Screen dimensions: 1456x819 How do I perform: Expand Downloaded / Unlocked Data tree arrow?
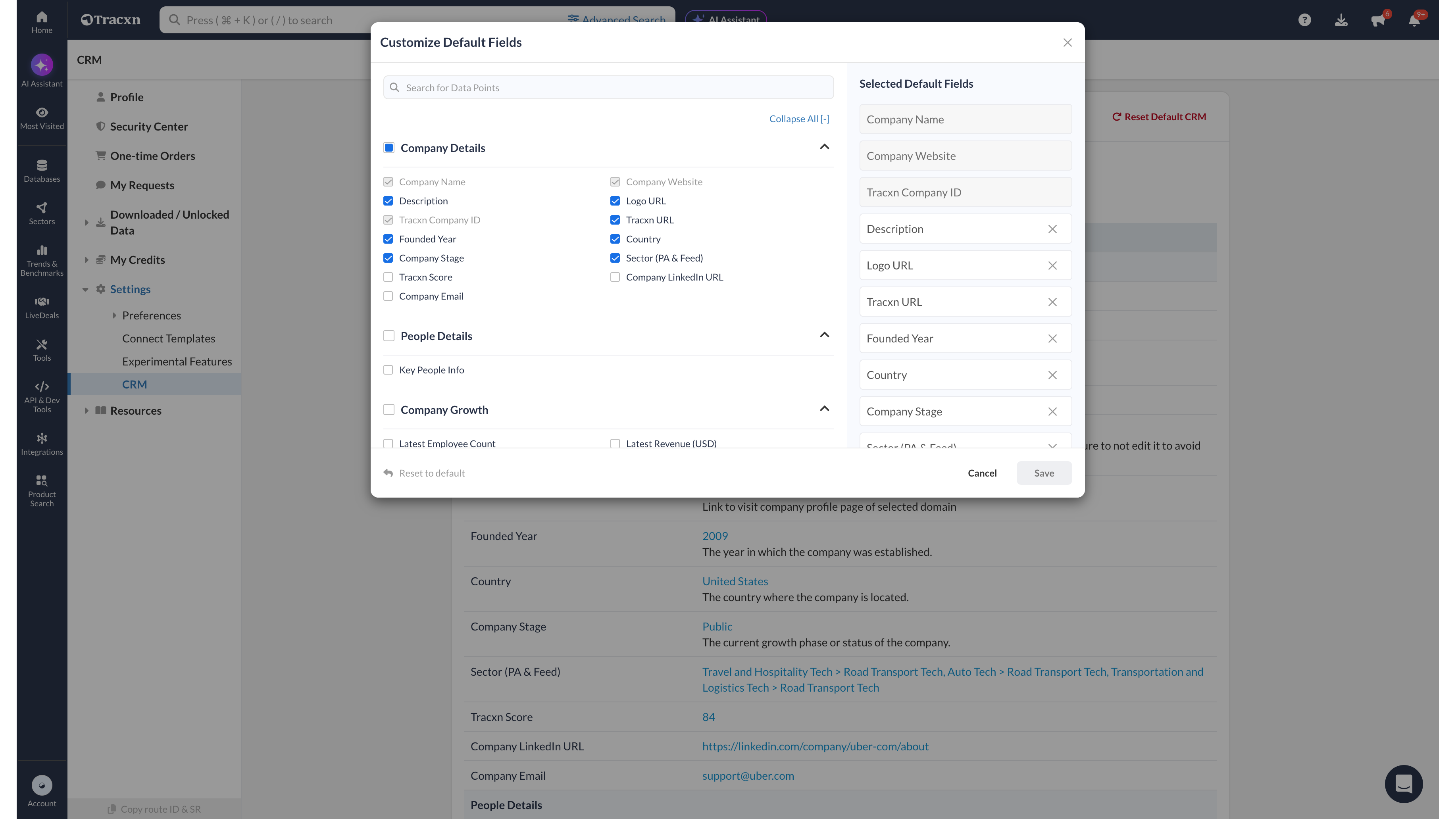click(87, 223)
